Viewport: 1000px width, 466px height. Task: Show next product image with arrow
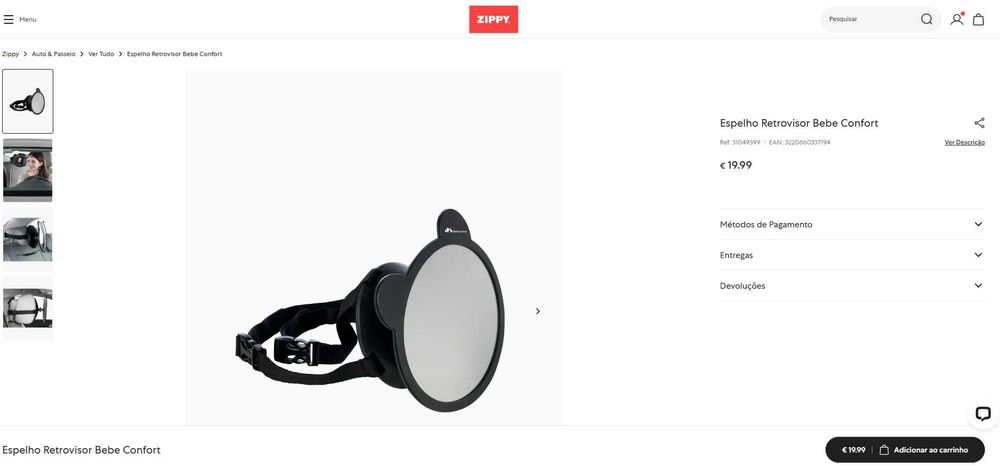pos(538,311)
